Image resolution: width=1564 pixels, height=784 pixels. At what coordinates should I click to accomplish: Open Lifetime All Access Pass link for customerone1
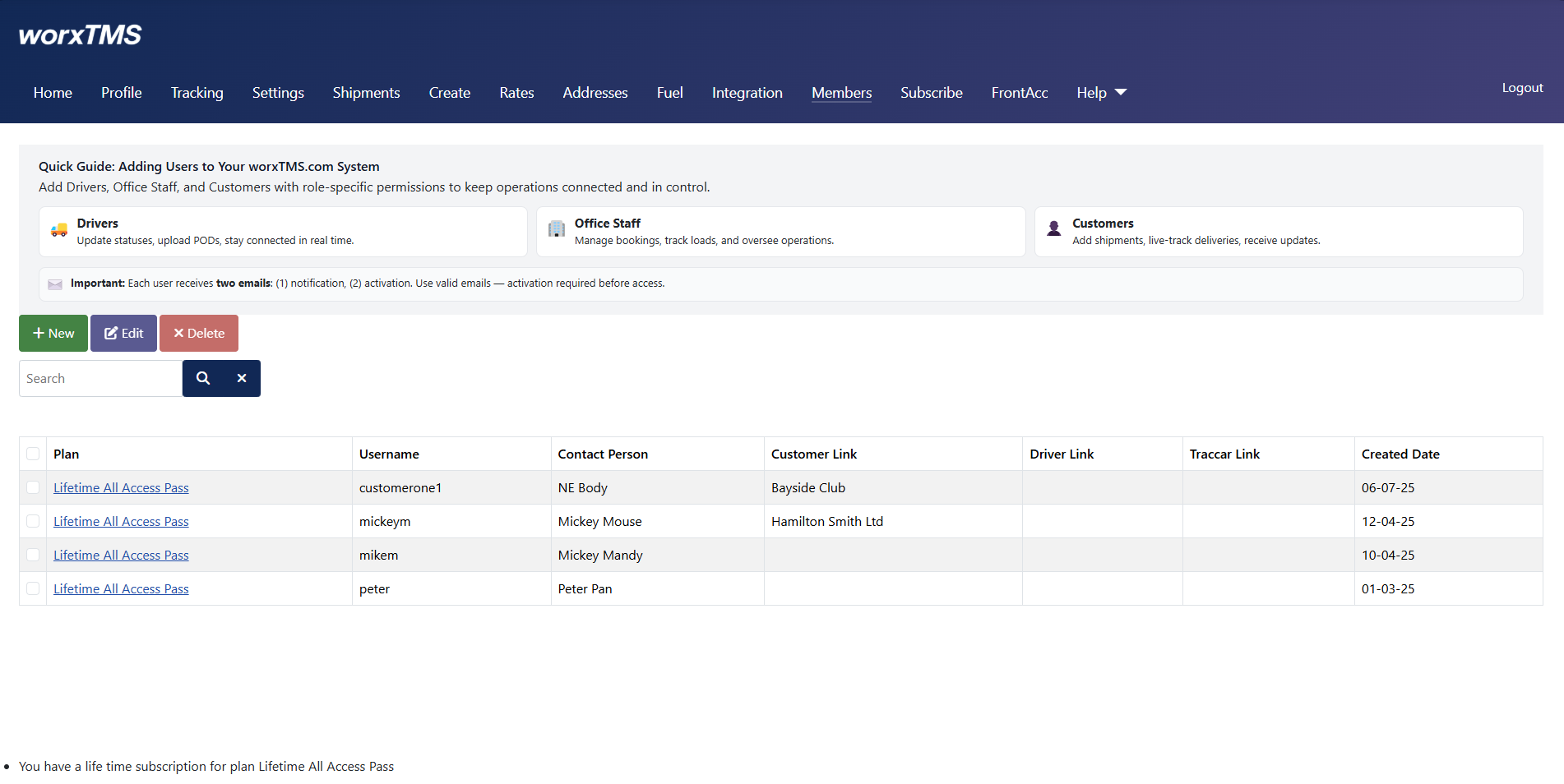tap(120, 487)
